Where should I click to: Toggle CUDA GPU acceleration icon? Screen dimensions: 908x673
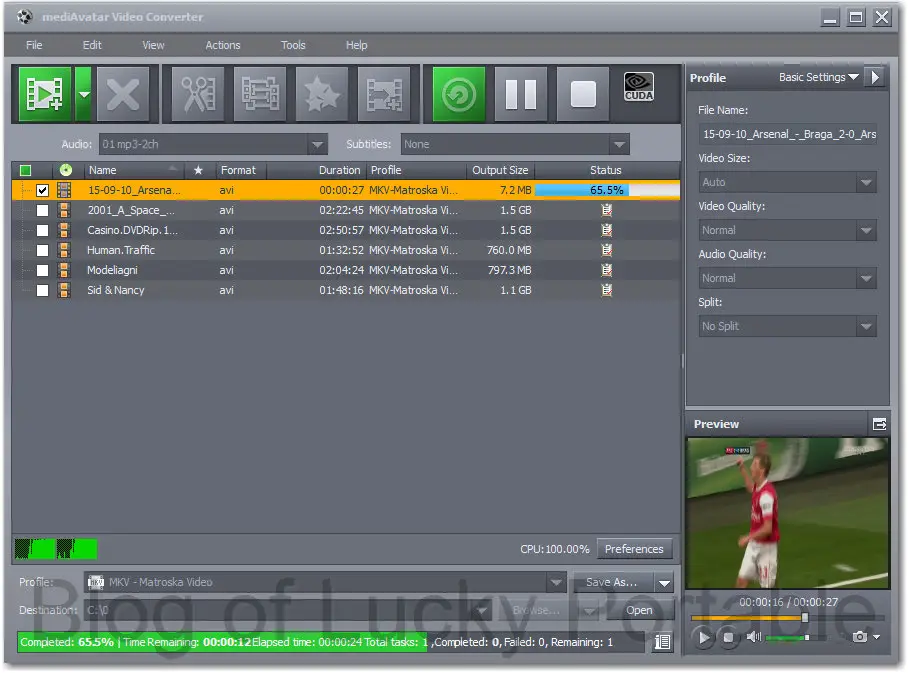click(639, 86)
